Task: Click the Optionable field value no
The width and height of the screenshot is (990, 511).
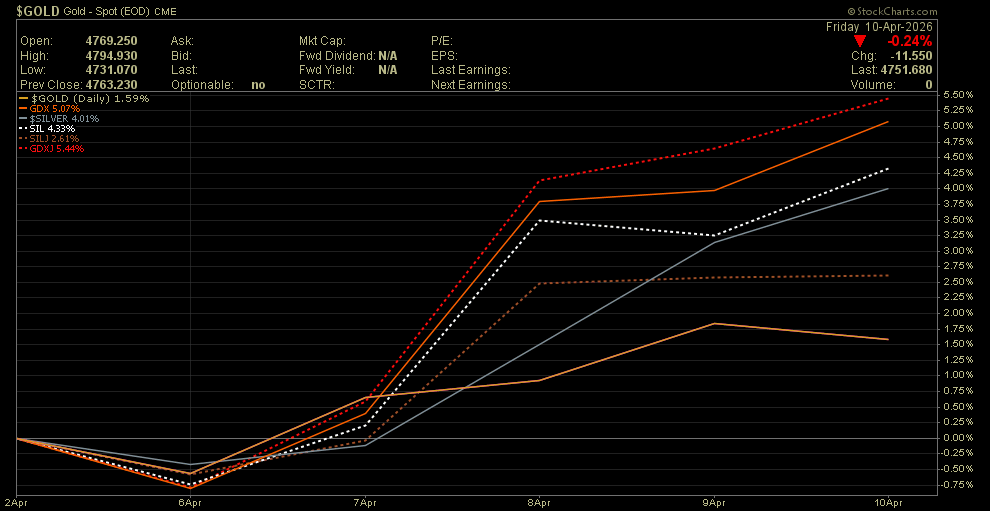Action: click(x=258, y=86)
